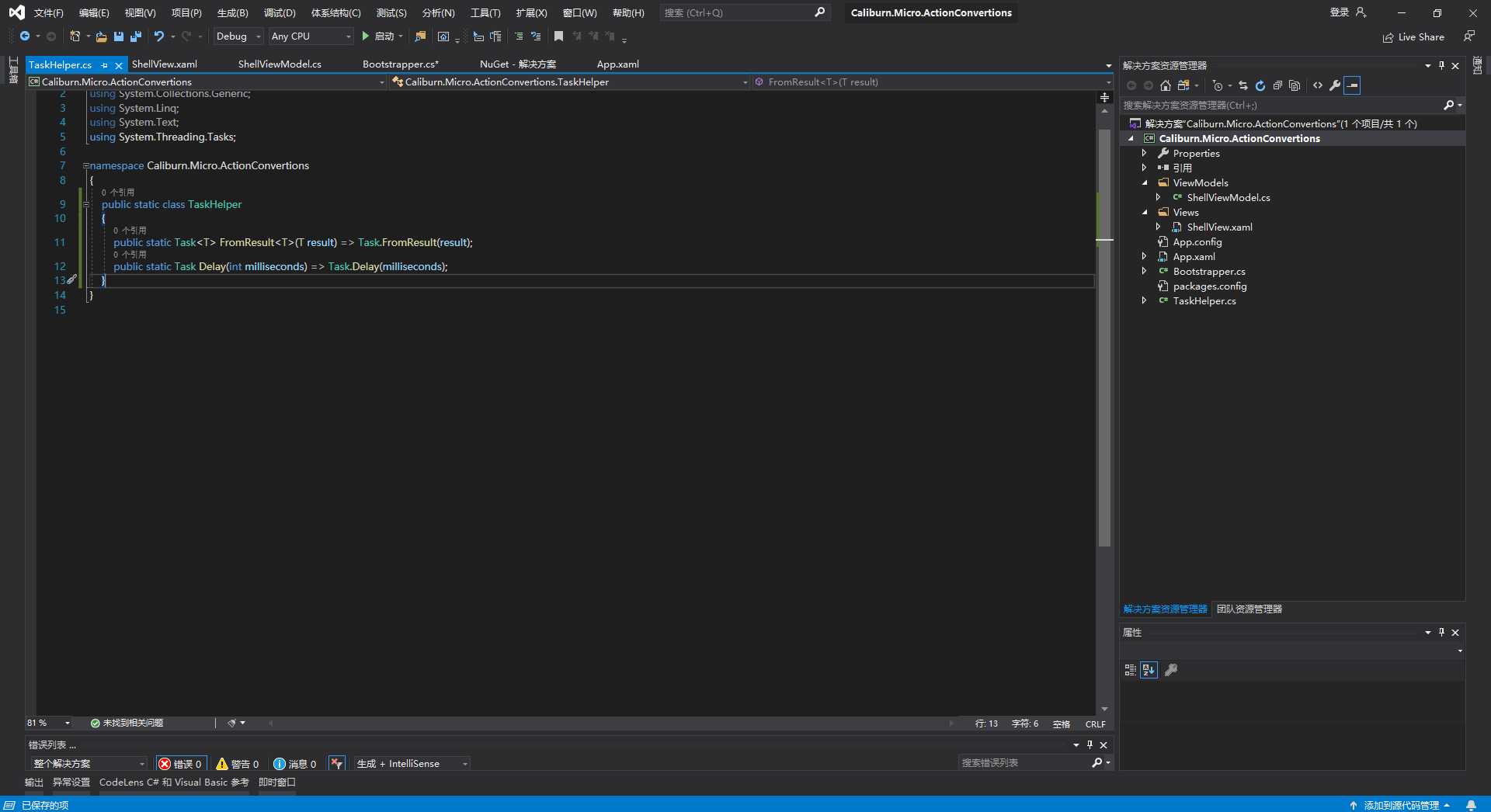1491x812 pixels.
Task: Open the Any CPU platform dropdown
Action: (311, 36)
